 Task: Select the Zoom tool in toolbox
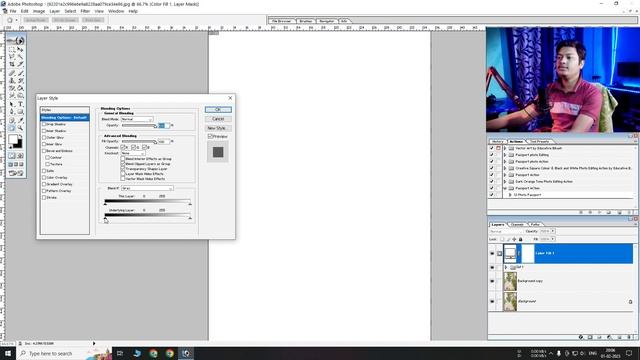coord(20,128)
